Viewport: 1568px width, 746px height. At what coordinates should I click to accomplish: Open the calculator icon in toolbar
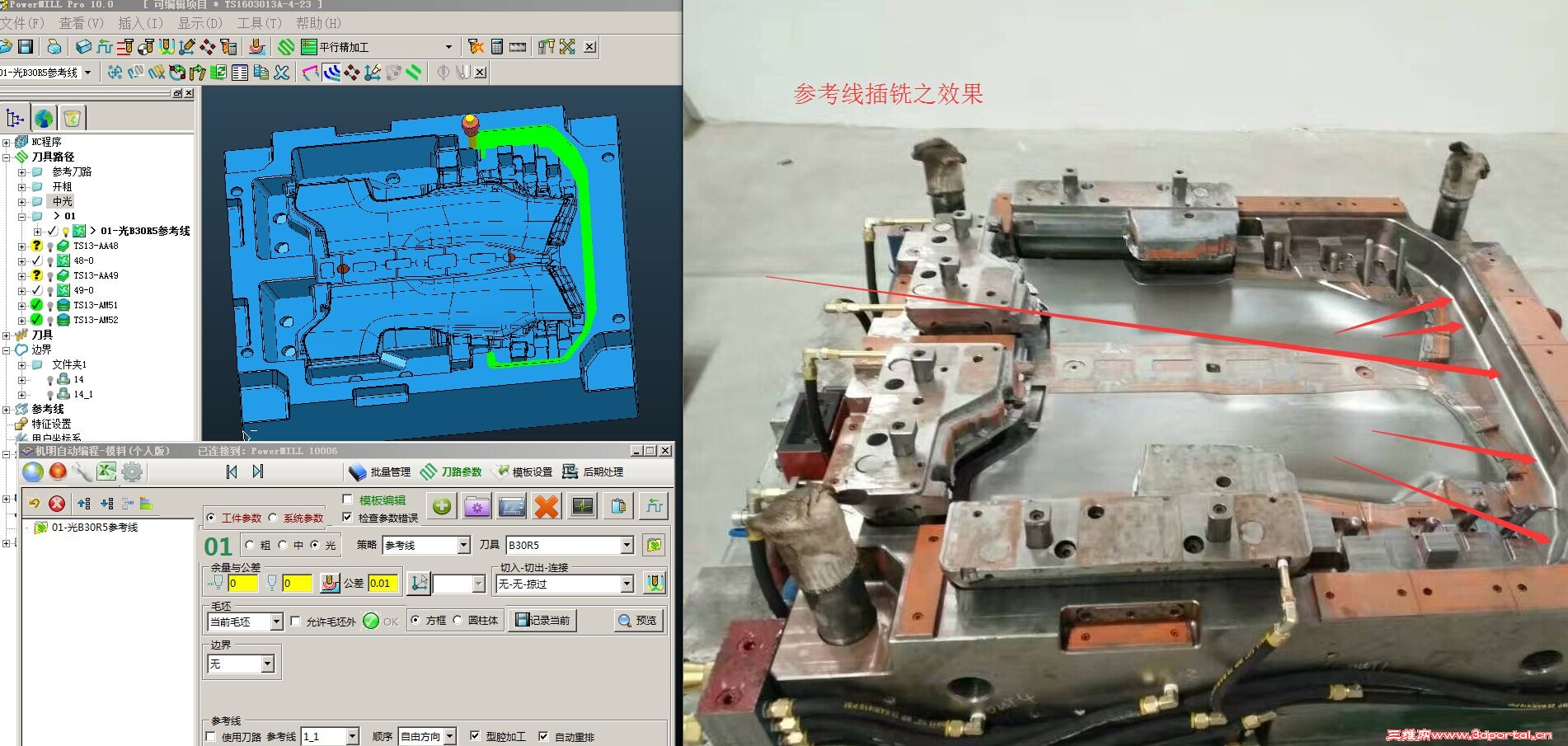(x=496, y=47)
